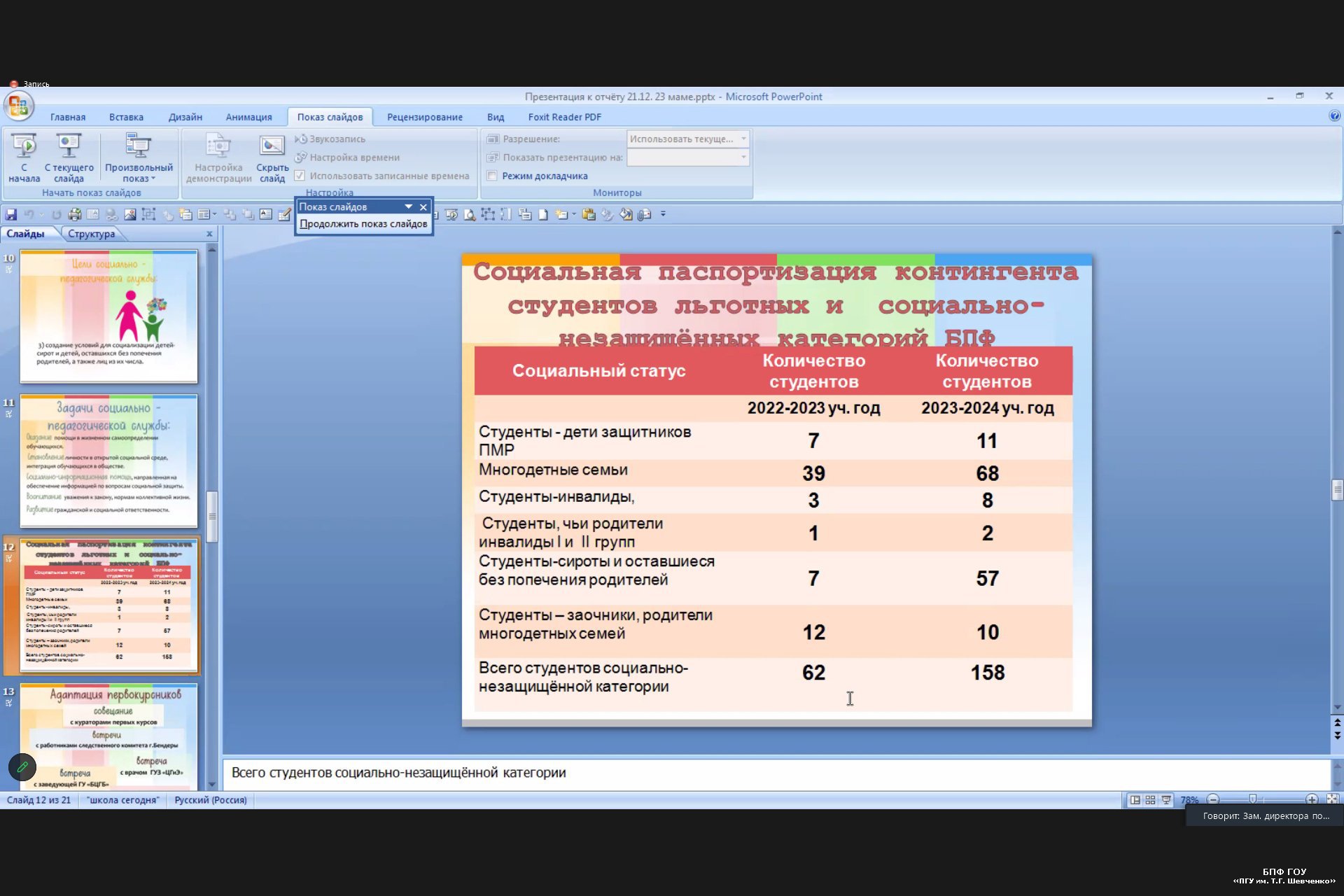The height and width of the screenshot is (896, 1344).
Task: Click the zoom in plus button
Action: 1312,799
